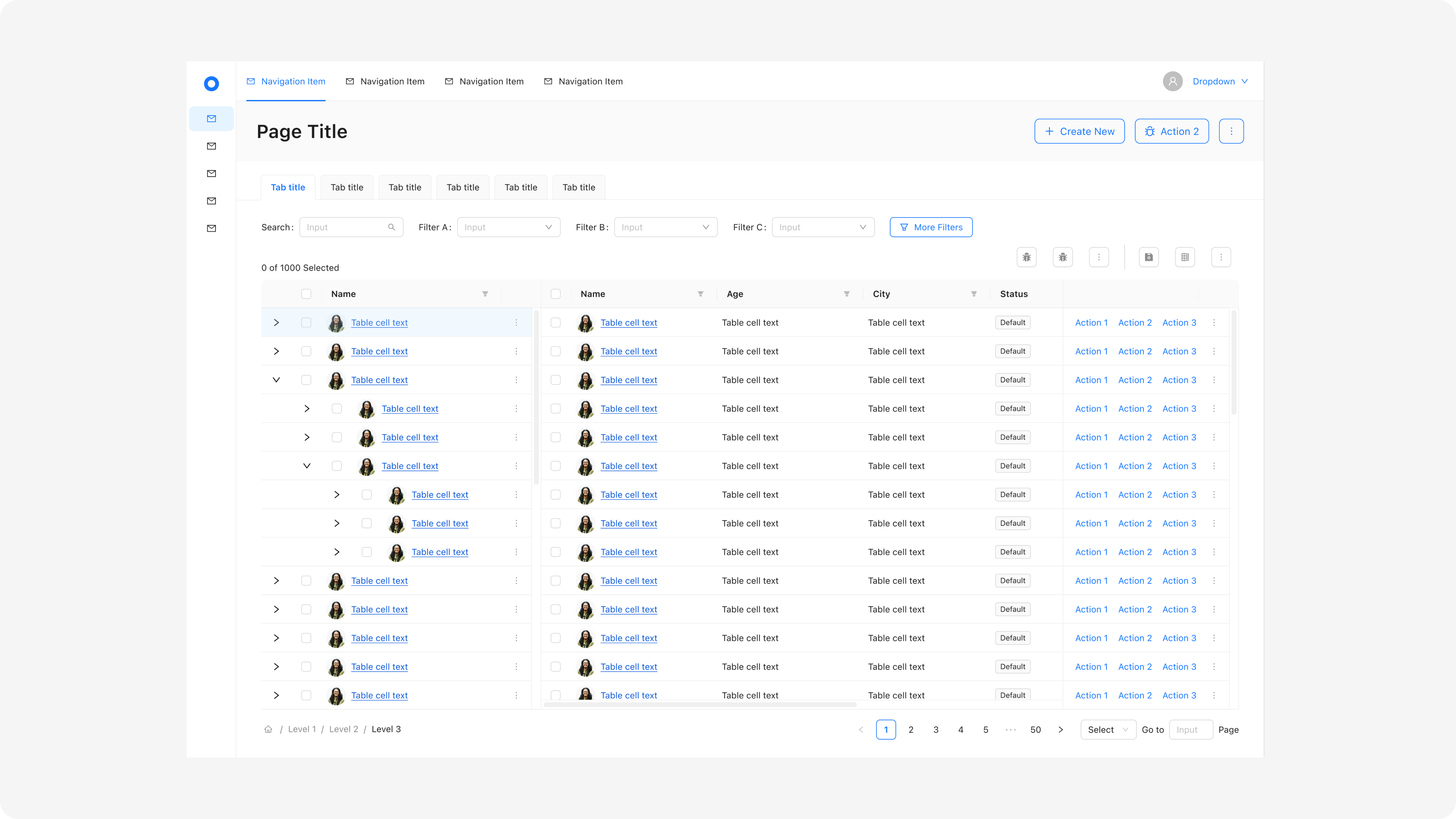Screen dimensions: 1456x819
Task: Collapse the expanded second-level tree row
Action: [x=307, y=466]
